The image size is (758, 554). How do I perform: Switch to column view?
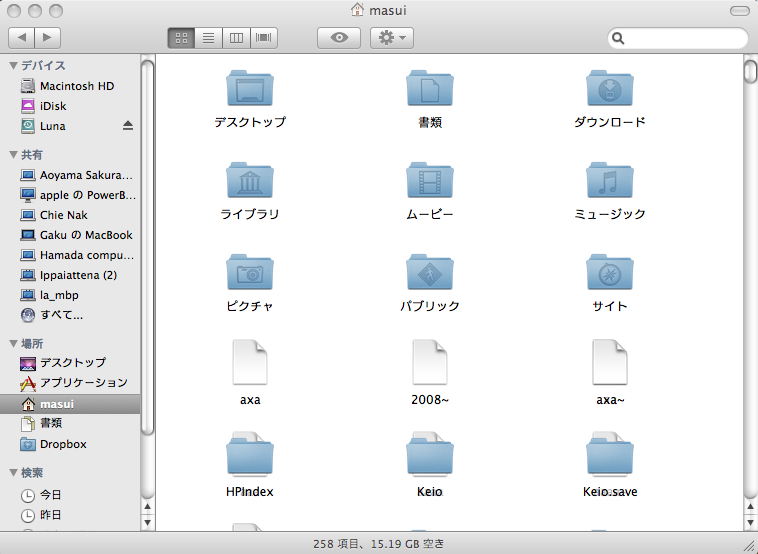click(236, 38)
